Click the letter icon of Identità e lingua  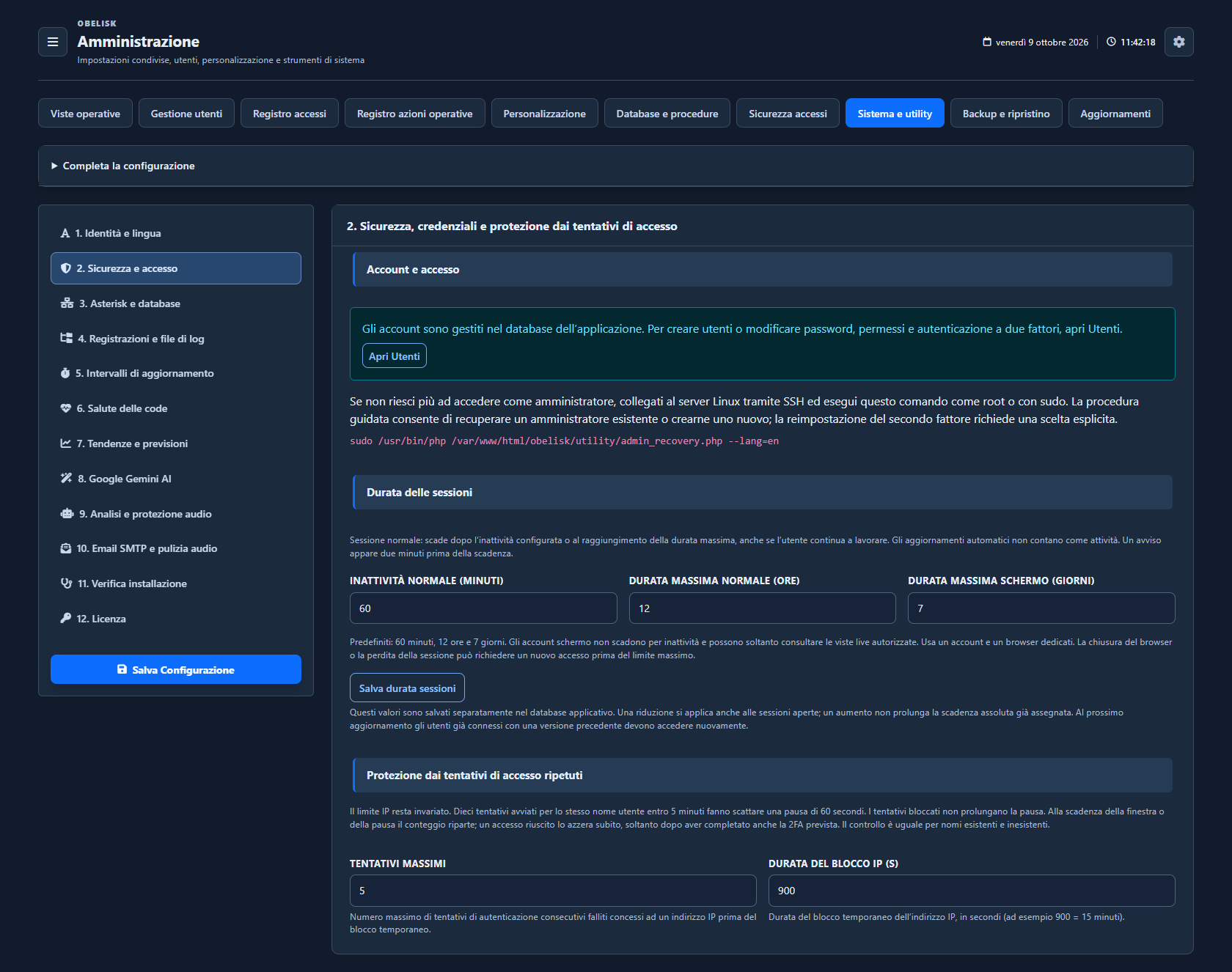[x=65, y=233]
